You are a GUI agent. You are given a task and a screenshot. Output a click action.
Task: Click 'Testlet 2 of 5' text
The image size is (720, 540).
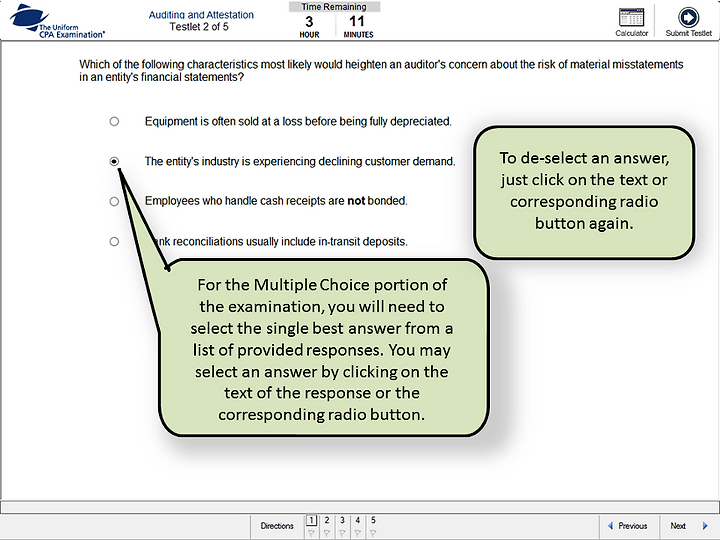point(199,27)
